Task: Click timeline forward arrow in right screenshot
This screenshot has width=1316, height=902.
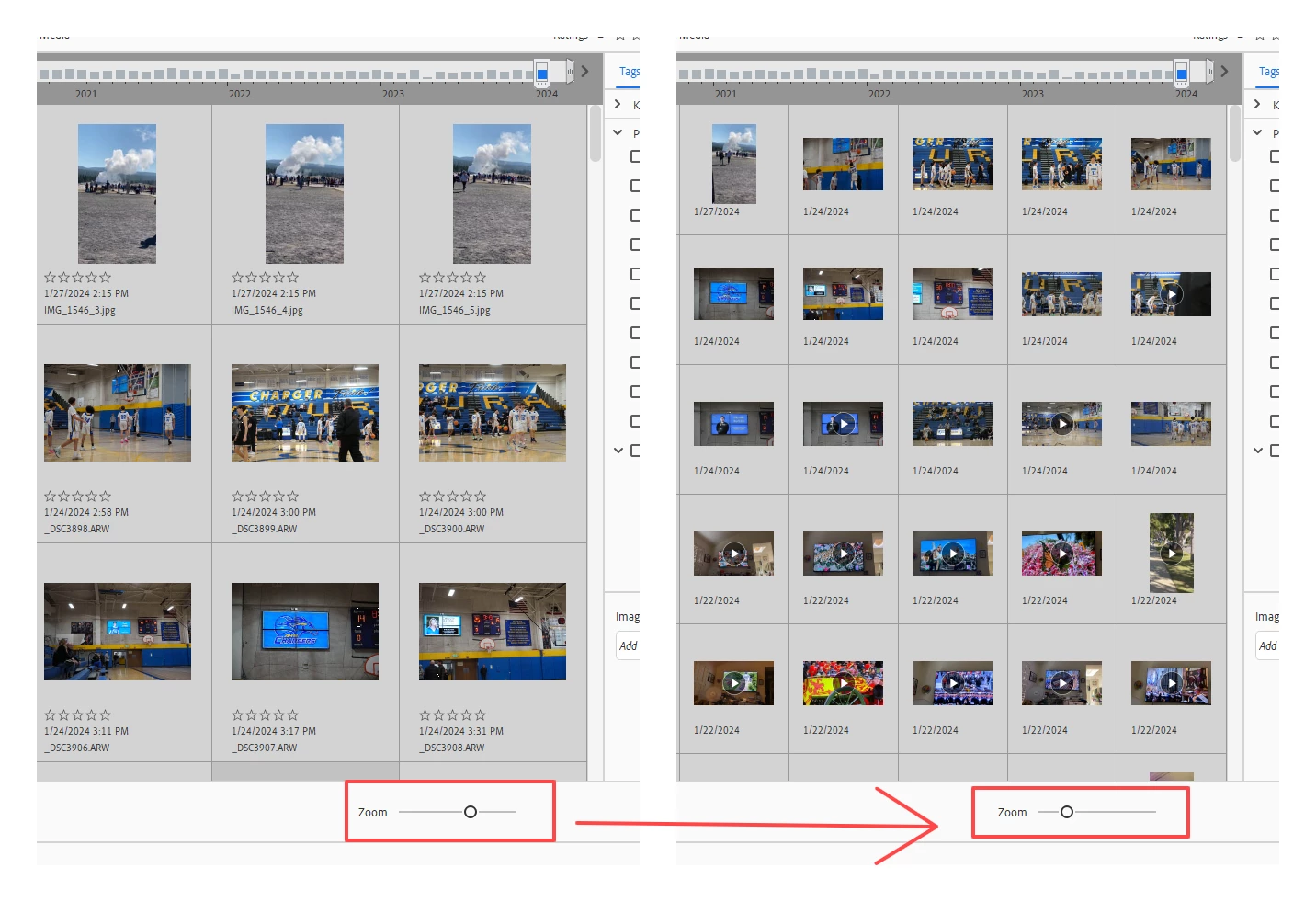Action: pyautogui.click(x=1224, y=71)
